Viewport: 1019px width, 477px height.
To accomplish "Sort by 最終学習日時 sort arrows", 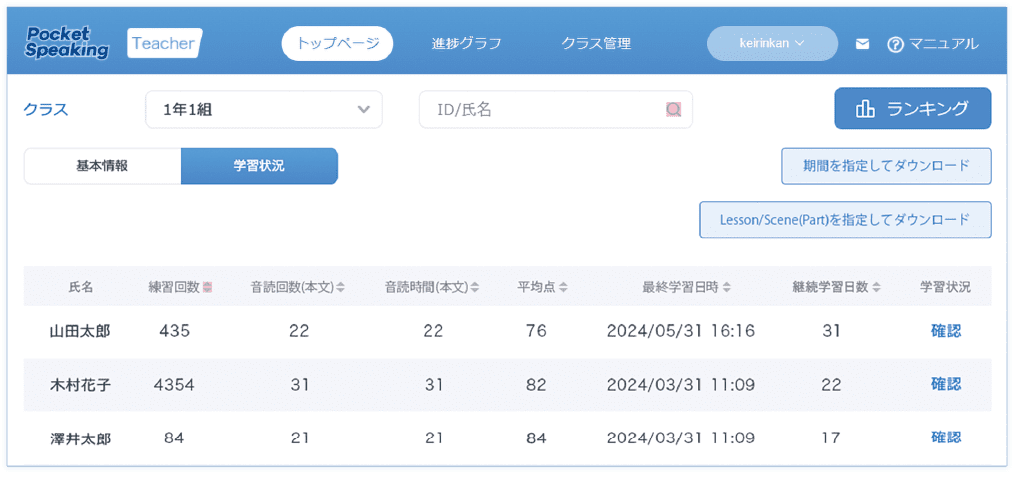I will pyautogui.click(x=725, y=288).
